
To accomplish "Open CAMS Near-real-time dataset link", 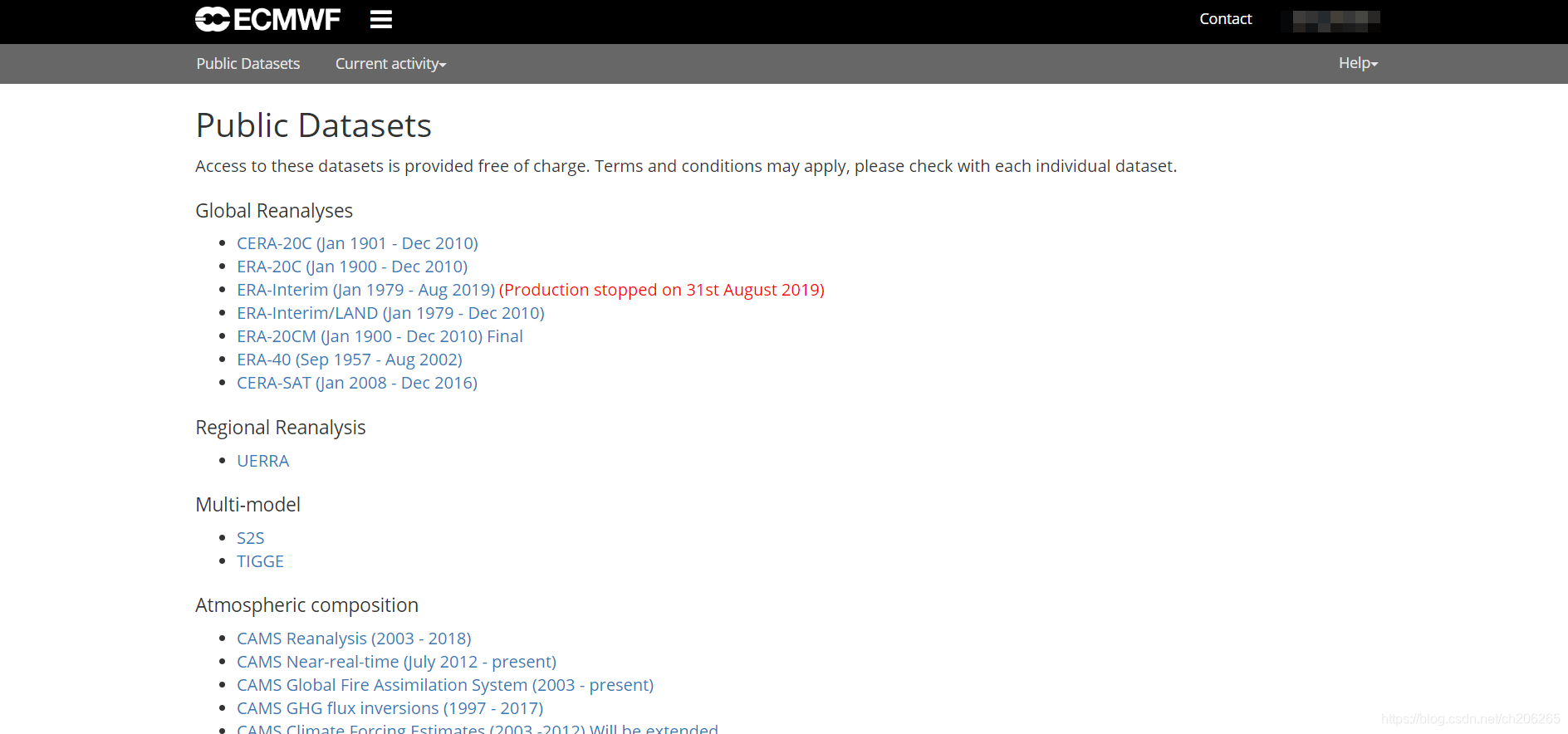I will tap(396, 662).
